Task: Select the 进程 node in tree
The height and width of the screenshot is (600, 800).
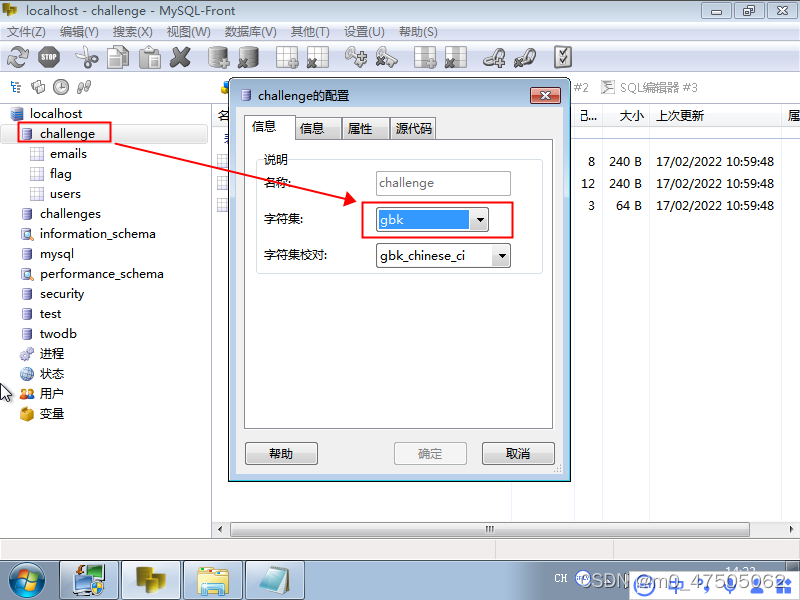Action: click(52, 354)
